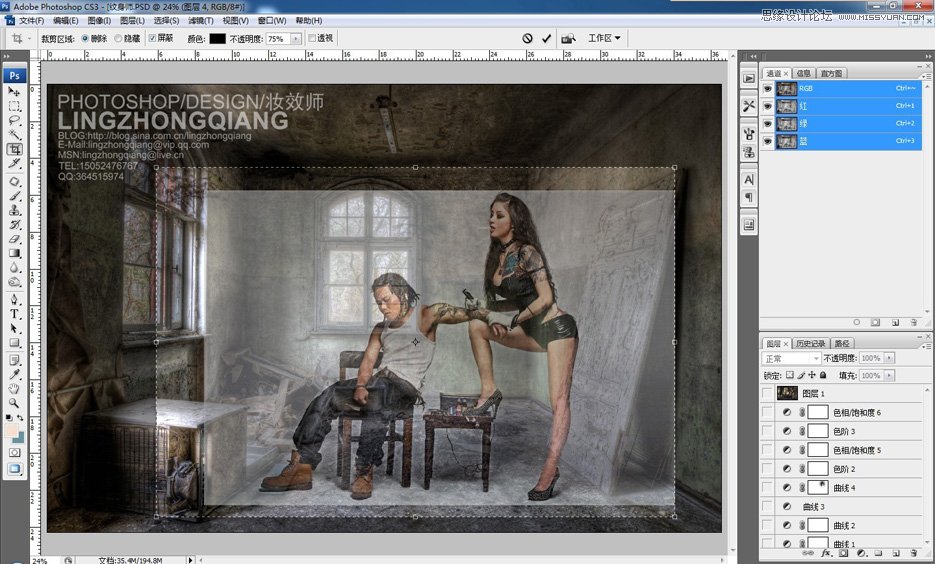Viewport: 935px width, 564px height.
Task: Select the Magic Wand tool
Action: coord(15,134)
